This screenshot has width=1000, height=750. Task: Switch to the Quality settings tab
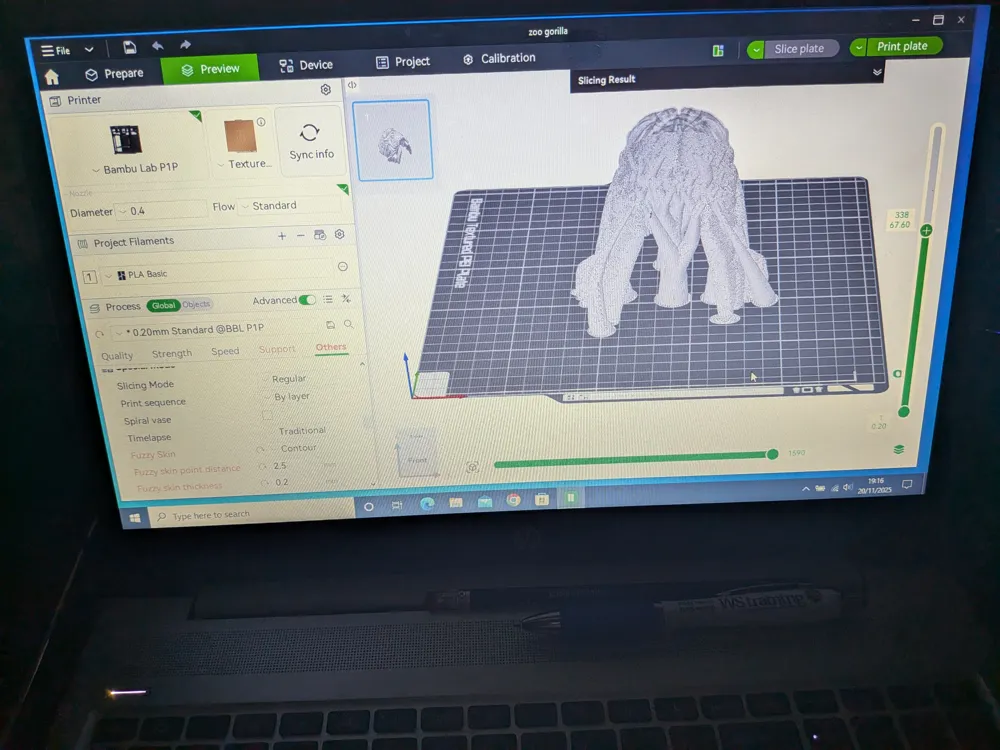117,356
